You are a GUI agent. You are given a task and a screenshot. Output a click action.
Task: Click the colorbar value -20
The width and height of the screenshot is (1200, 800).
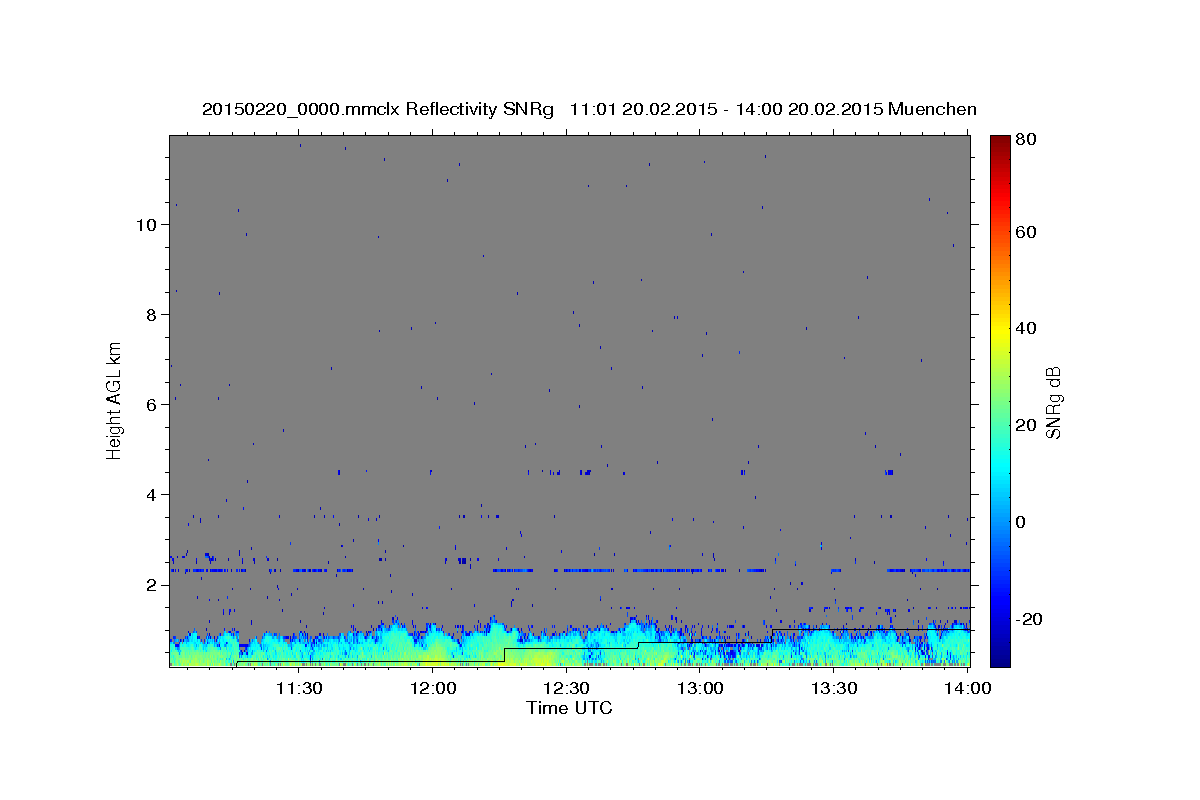pos(1031,619)
